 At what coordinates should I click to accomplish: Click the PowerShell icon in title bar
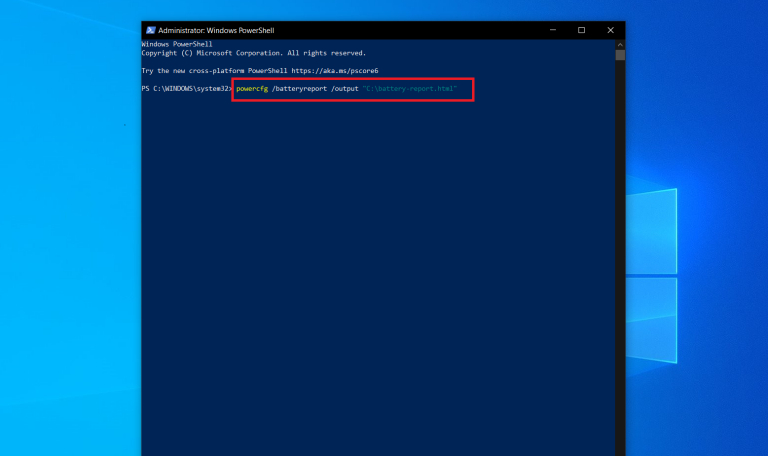point(150,30)
